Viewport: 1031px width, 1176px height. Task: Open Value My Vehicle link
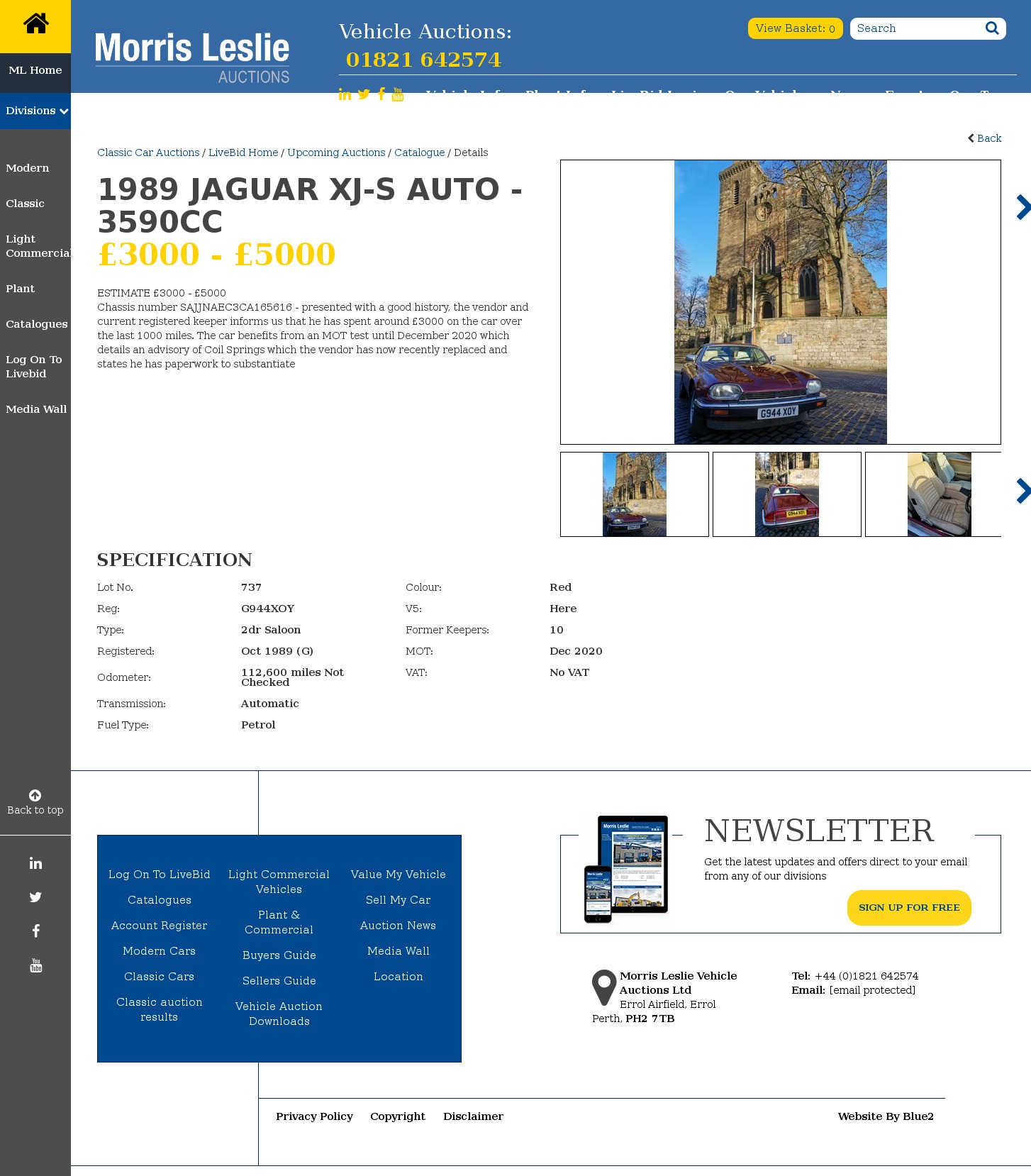[x=399, y=875]
